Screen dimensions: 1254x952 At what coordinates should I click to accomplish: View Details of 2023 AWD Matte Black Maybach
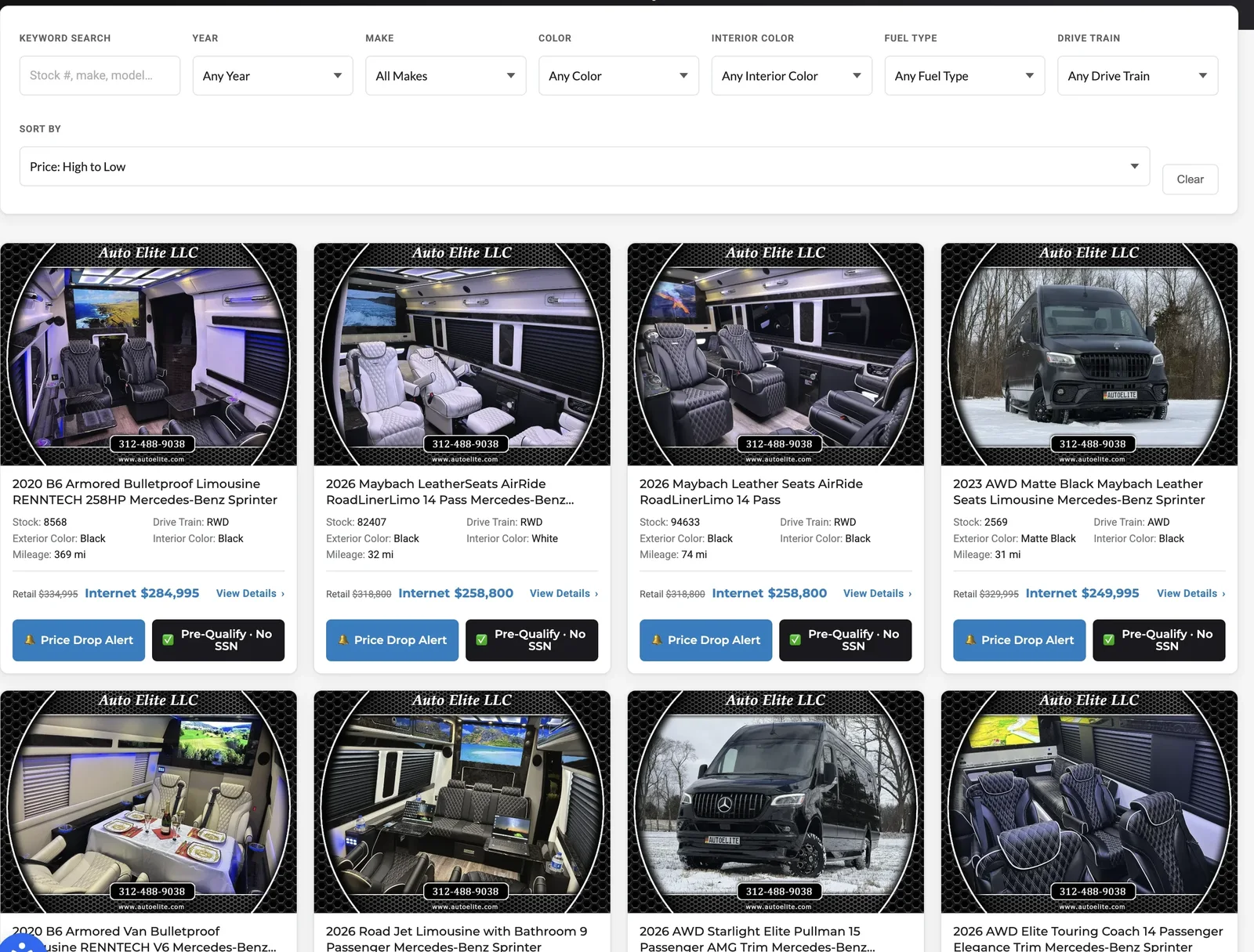click(1191, 594)
